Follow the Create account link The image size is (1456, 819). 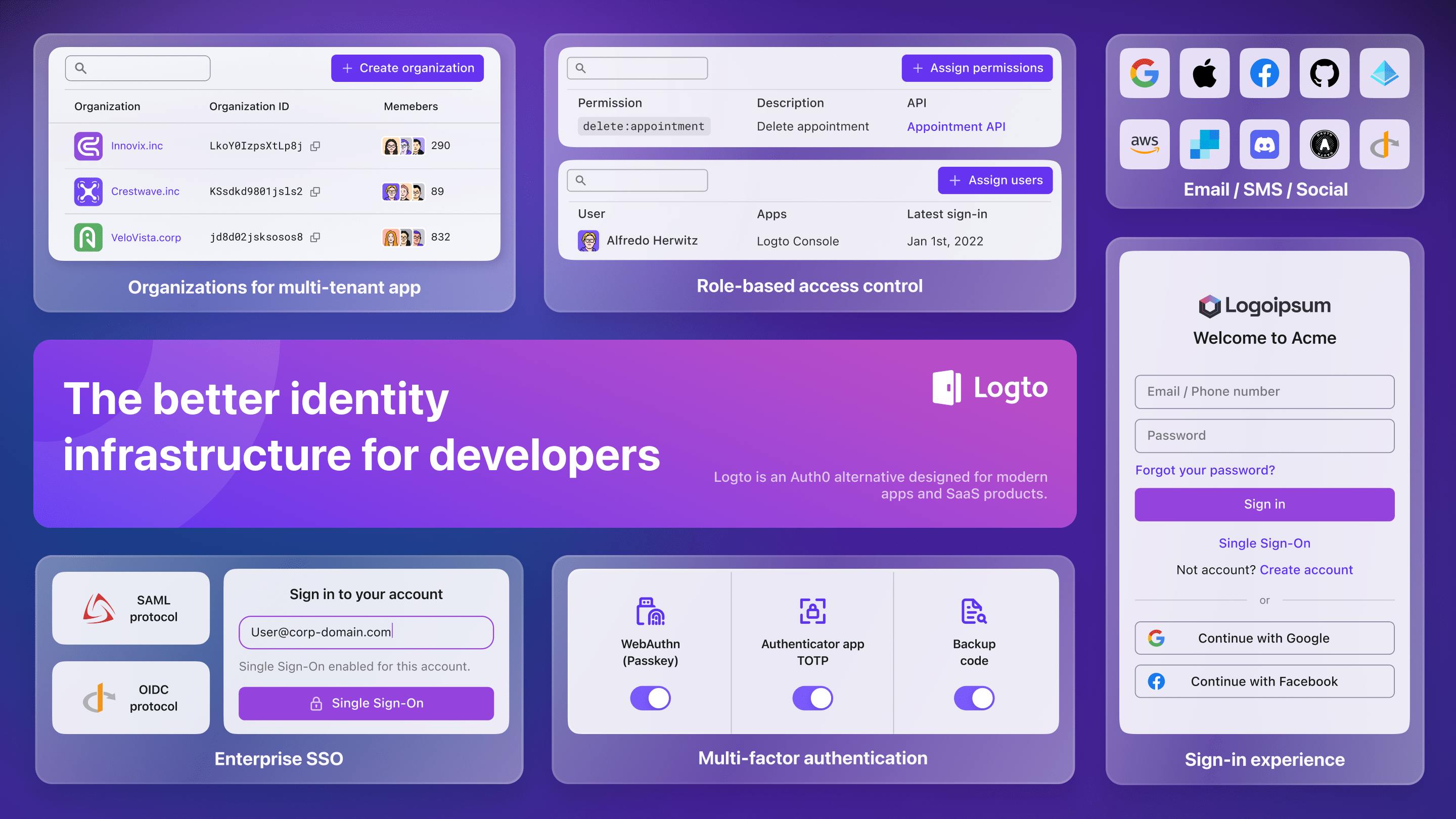click(x=1306, y=570)
